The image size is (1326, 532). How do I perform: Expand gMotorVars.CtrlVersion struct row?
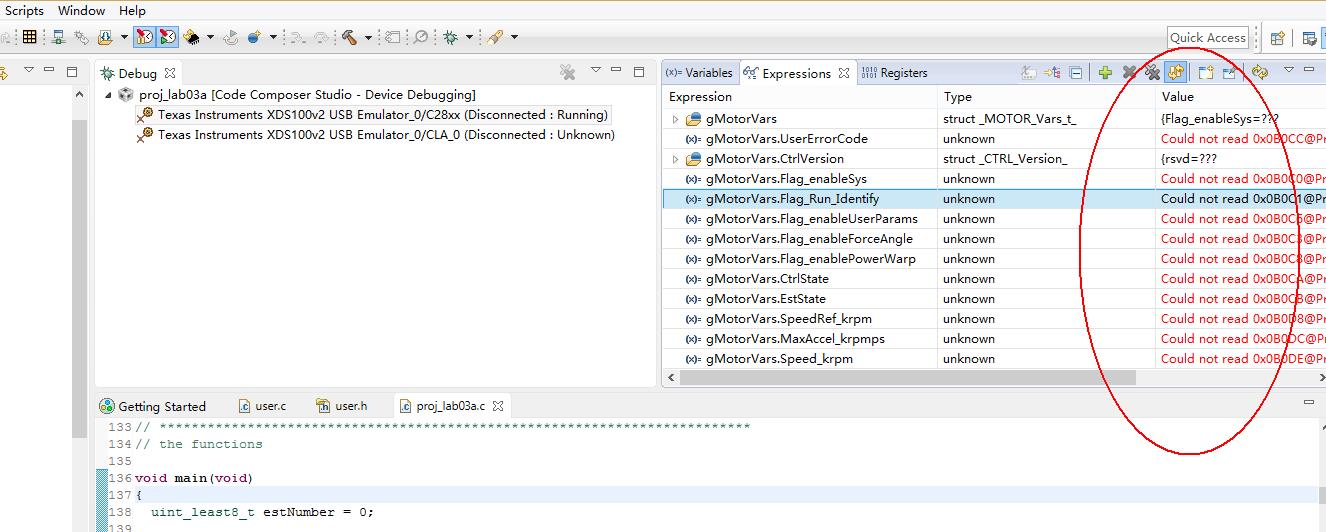tap(675, 159)
